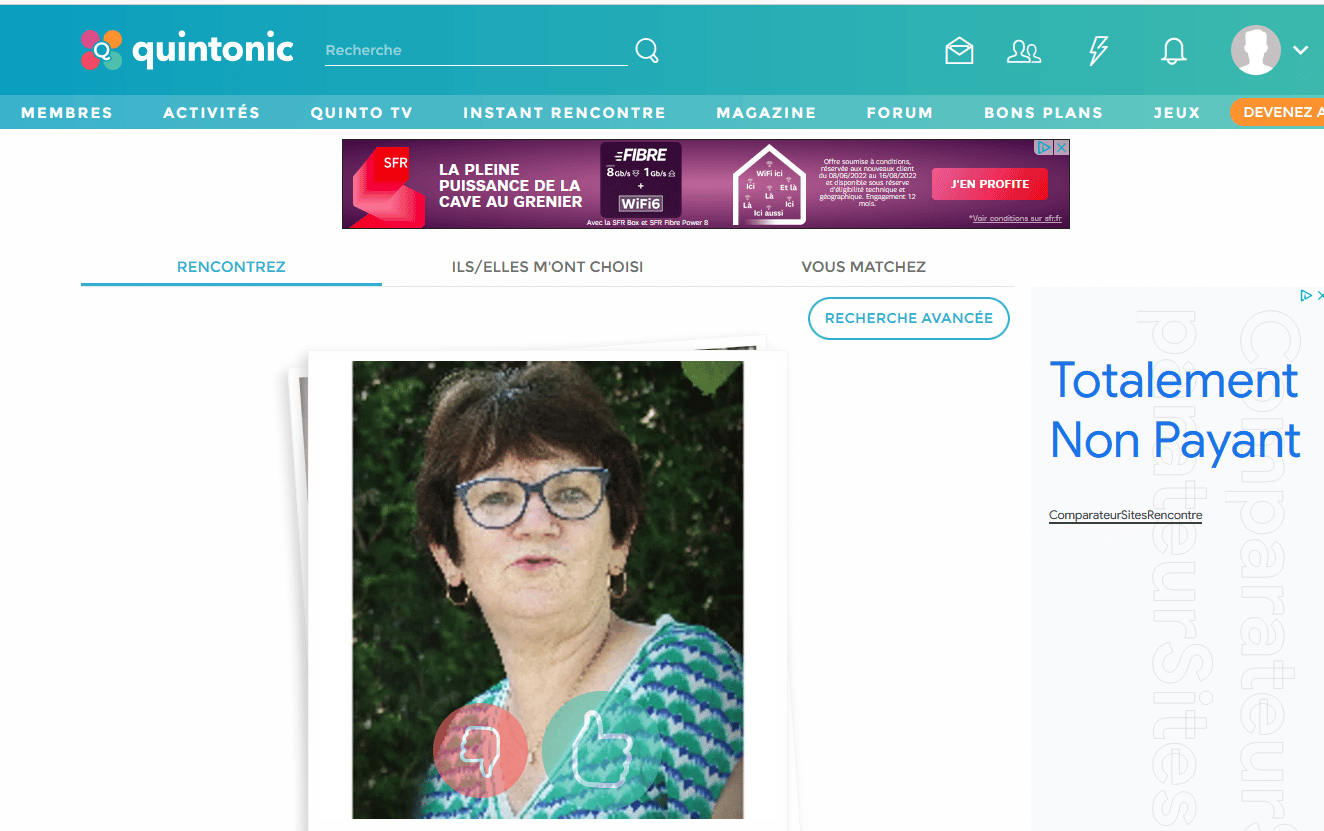Open the MEMBRES menu
Viewport: 1324px width, 831px height.
[x=67, y=113]
